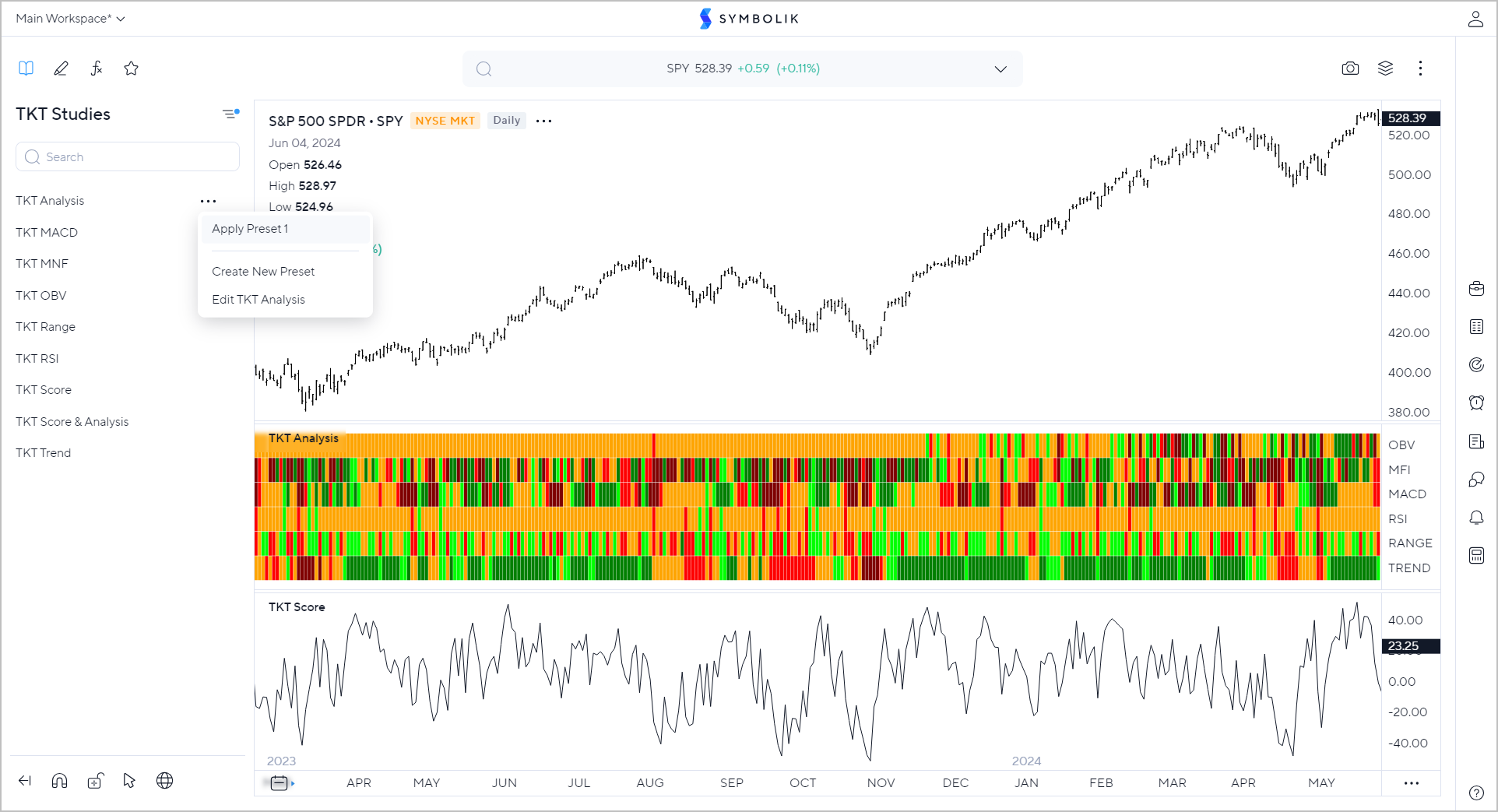This screenshot has height=812, width=1498.
Task: Toggle the lock drawings icon
Action: [95, 781]
